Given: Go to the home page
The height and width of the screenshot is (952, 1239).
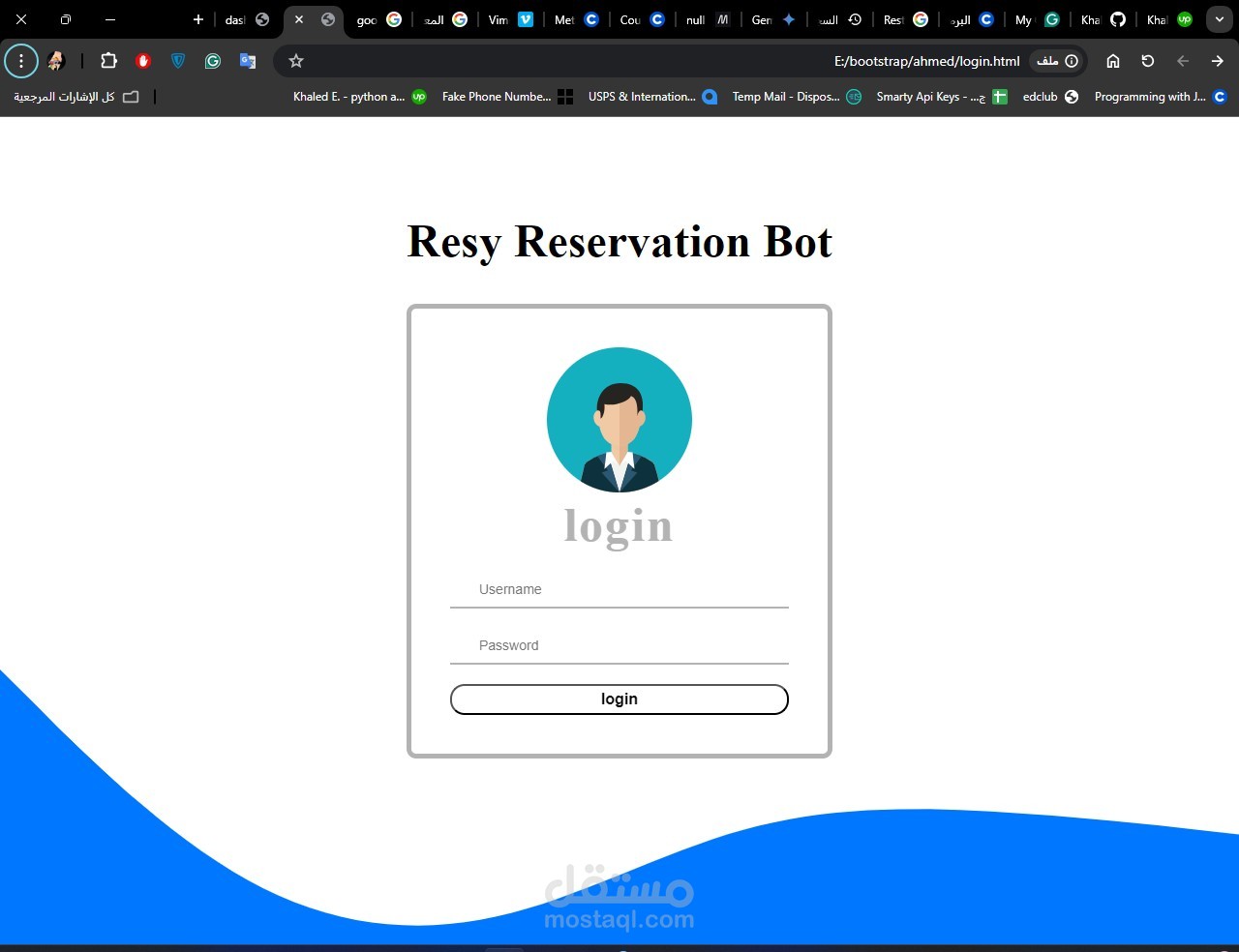Looking at the screenshot, I should tap(1113, 61).
